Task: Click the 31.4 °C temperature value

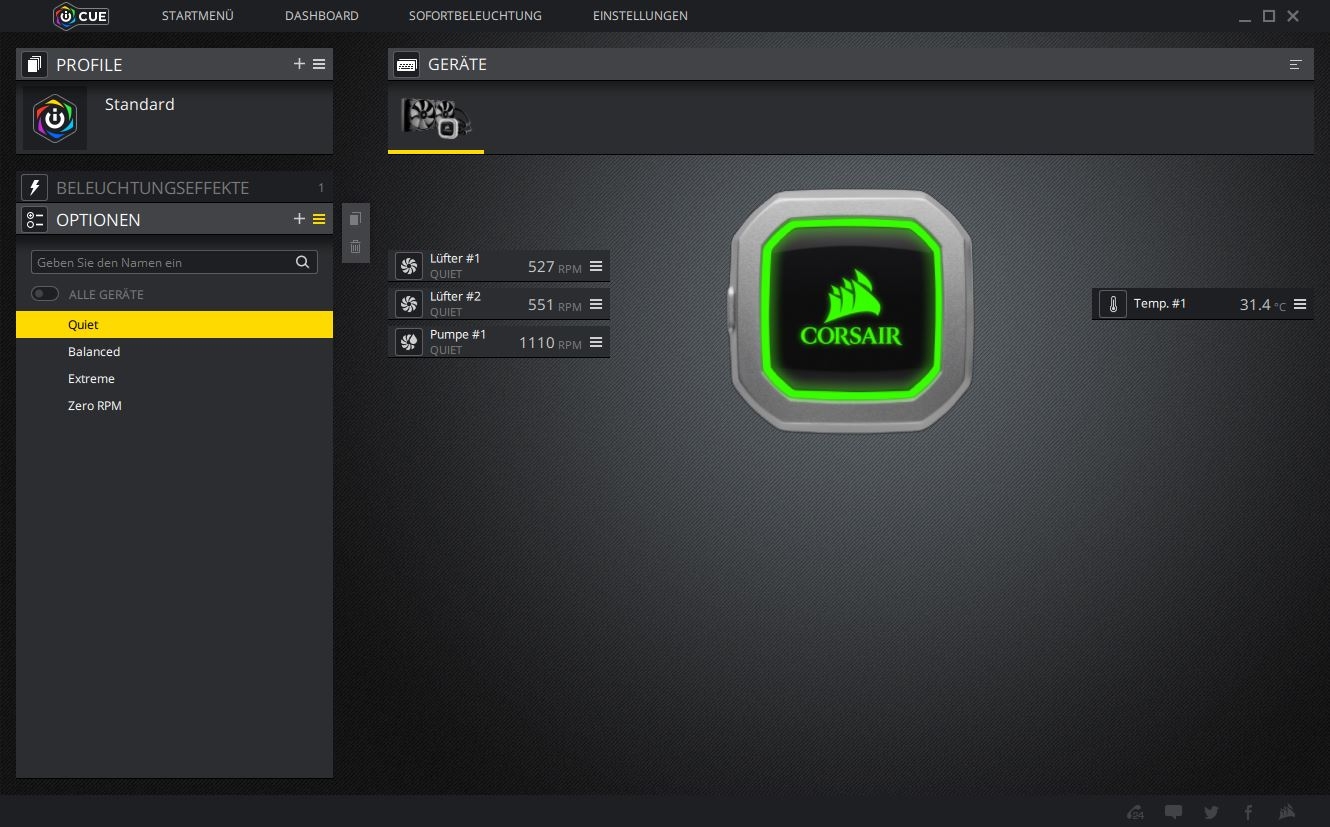Action: 1262,305
